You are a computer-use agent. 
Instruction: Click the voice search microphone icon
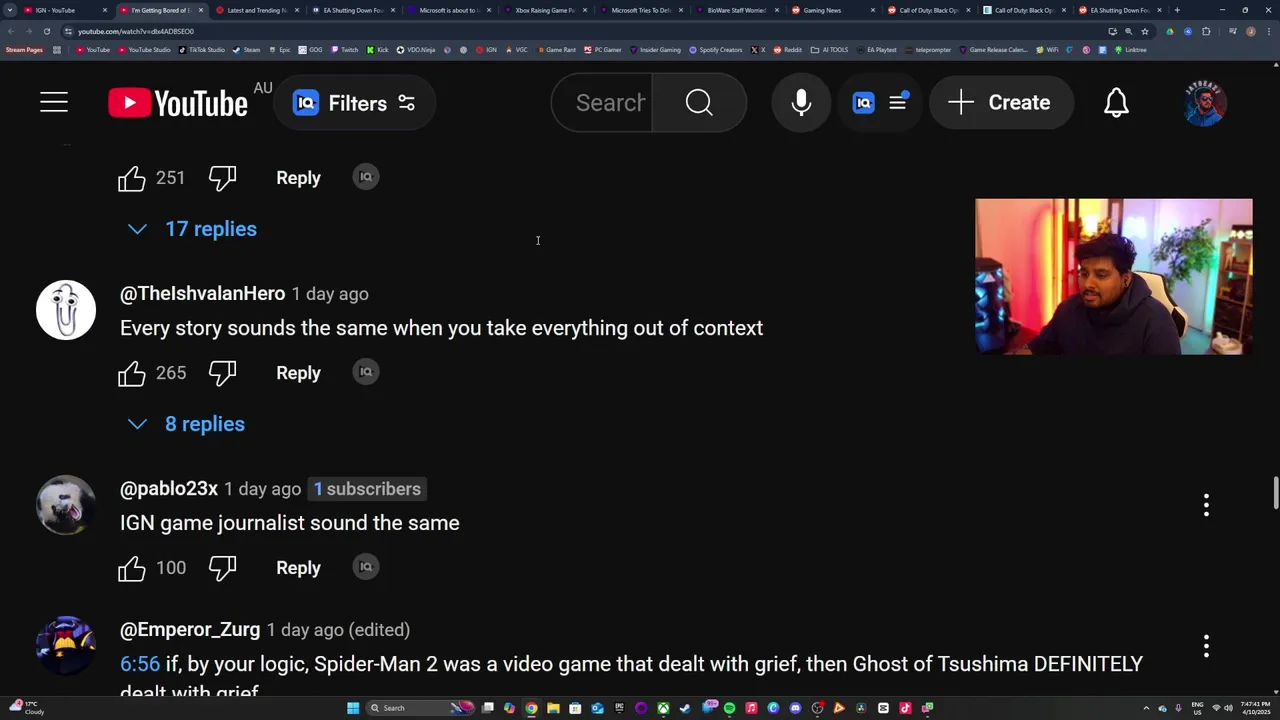click(x=801, y=102)
